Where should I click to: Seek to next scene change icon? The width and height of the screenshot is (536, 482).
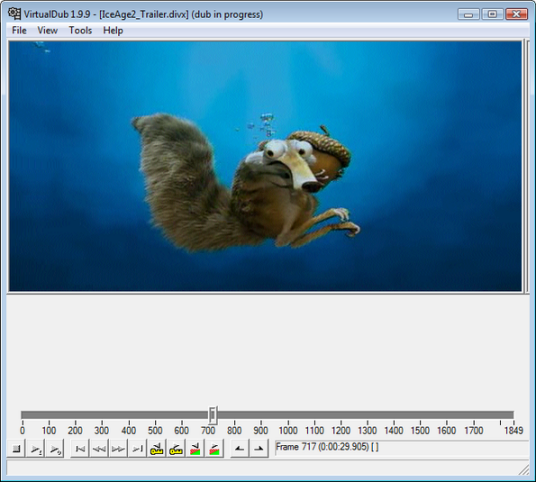[x=214, y=448]
